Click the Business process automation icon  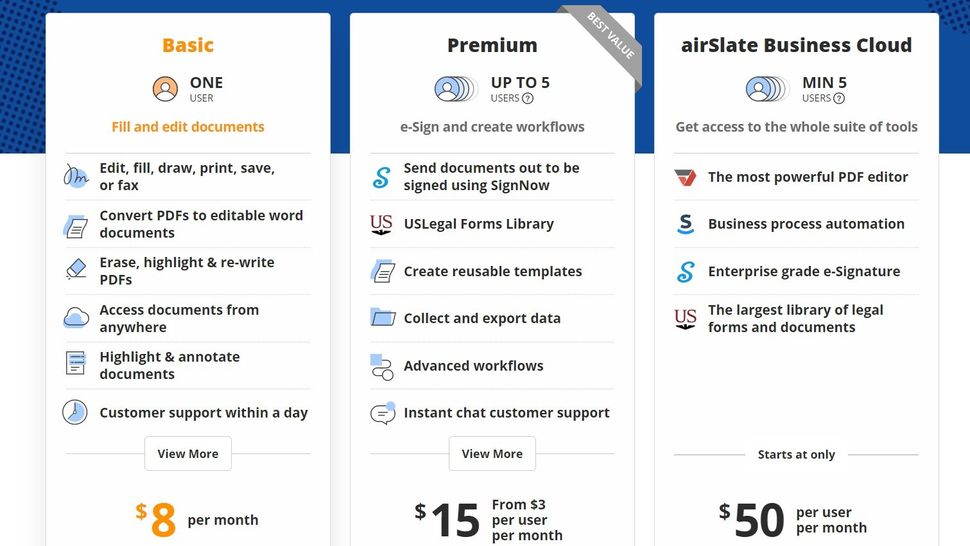pos(685,224)
